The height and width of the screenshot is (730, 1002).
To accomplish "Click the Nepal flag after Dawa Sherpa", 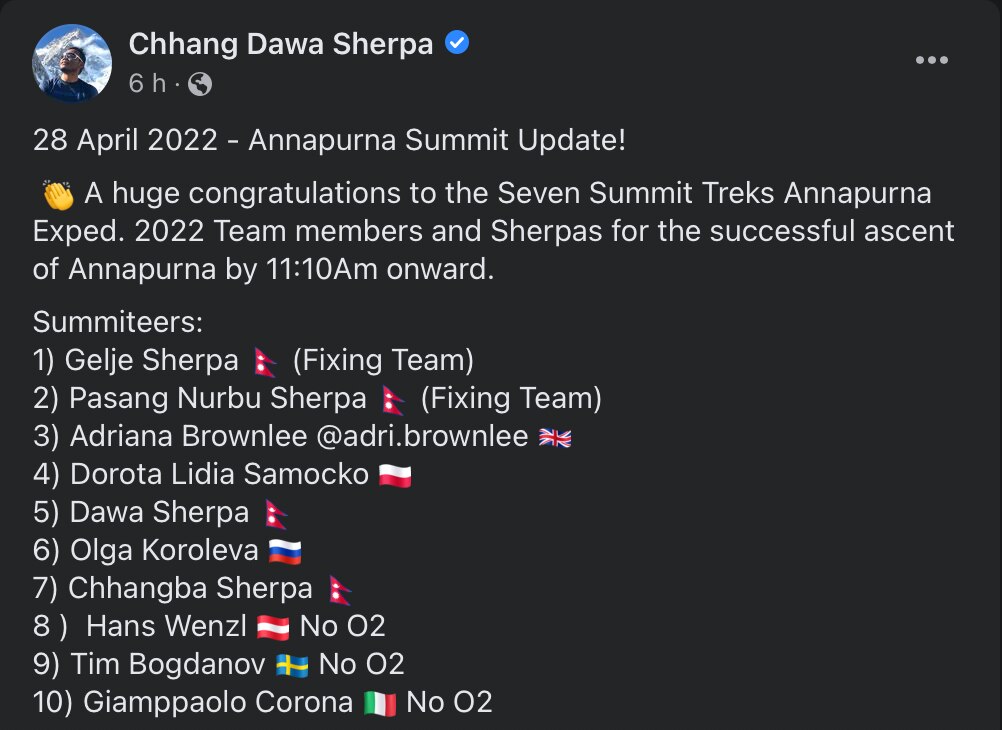I will 276,513.
